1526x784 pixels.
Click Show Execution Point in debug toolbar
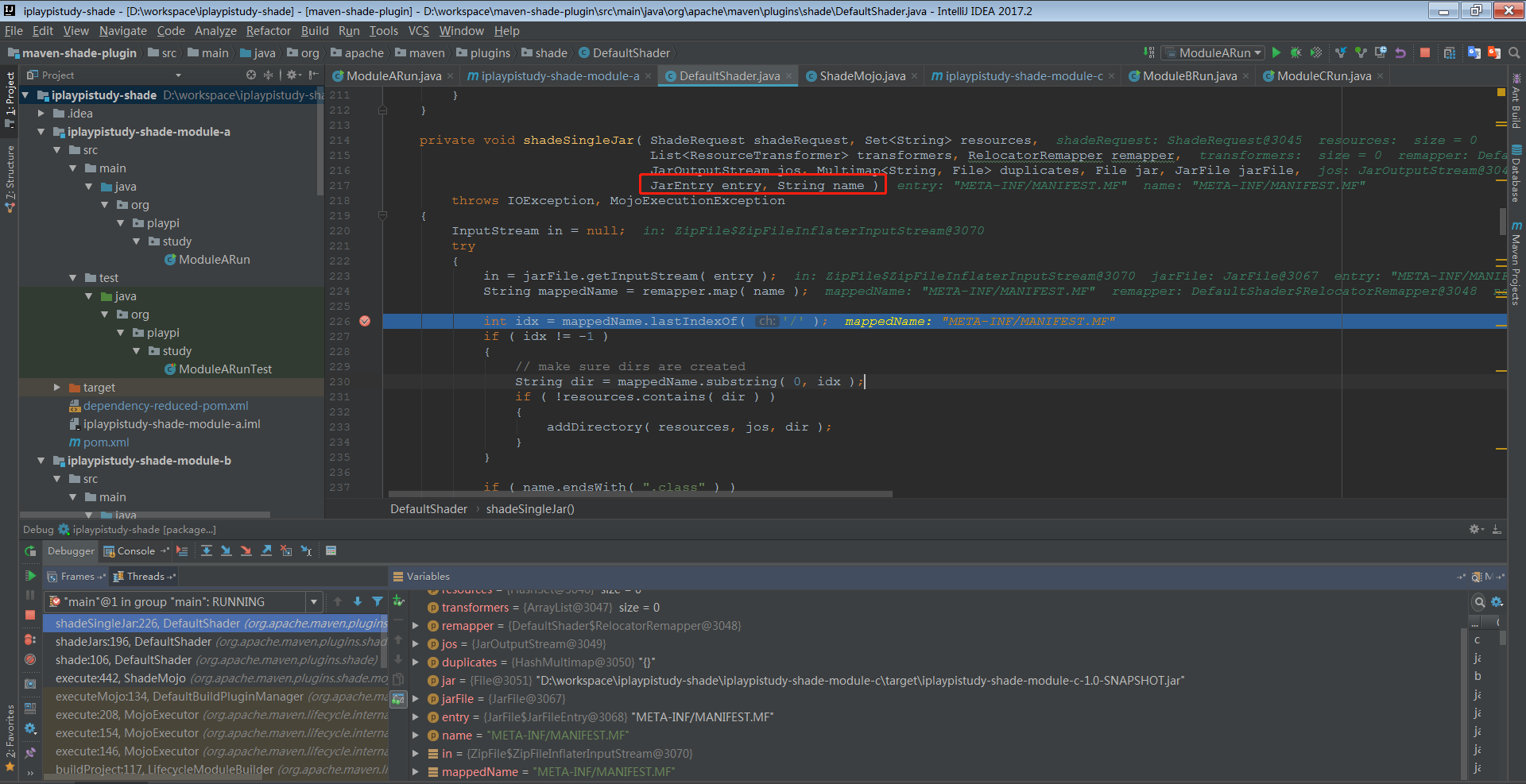point(182,550)
